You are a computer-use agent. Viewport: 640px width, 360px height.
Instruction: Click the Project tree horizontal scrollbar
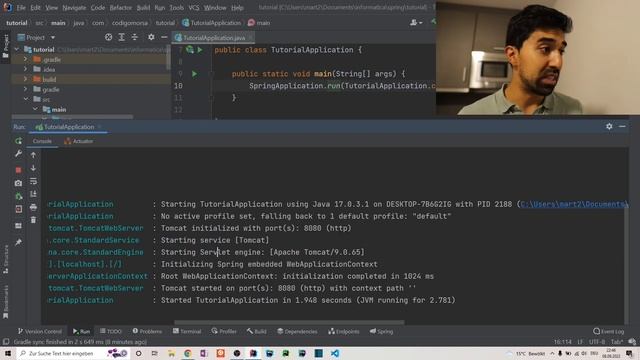pyautogui.click(x=72, y=117)
